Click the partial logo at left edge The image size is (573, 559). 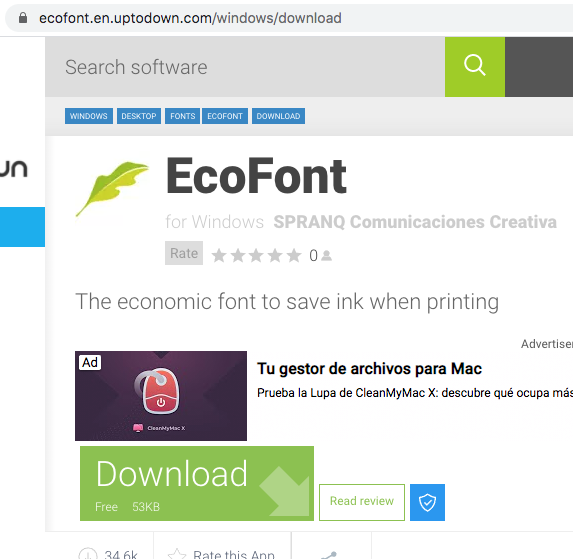click(x=14, y=169)
